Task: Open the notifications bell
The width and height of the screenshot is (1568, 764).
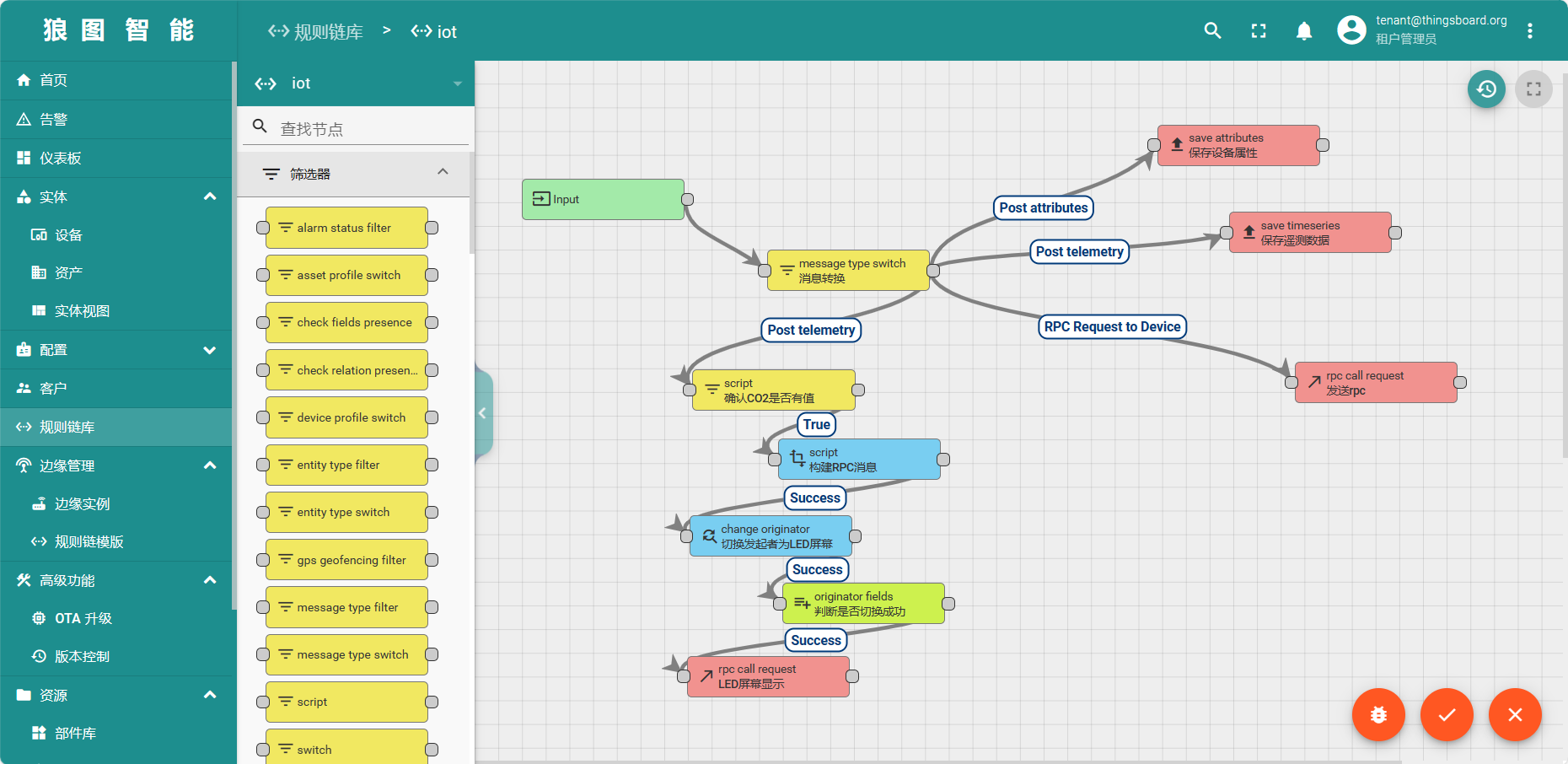Action: tap(1304, 31)
